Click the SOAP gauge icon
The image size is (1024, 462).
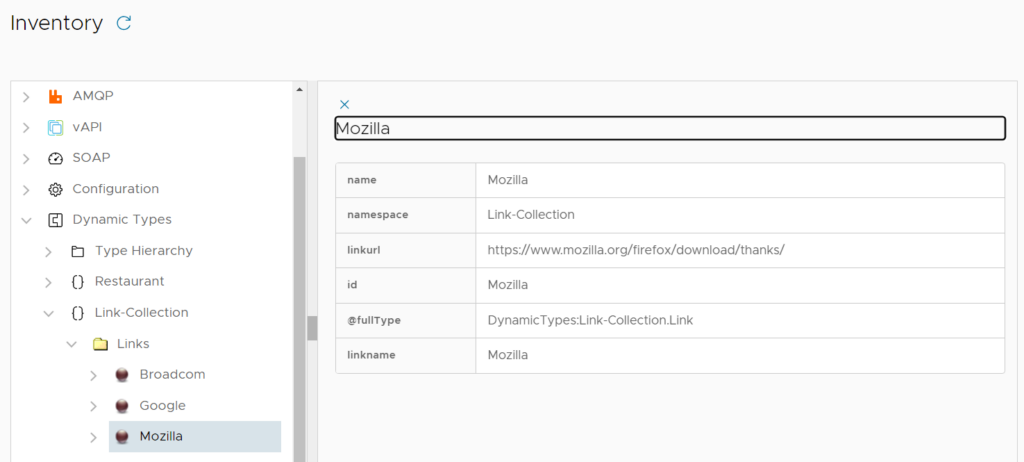point(55,158)
